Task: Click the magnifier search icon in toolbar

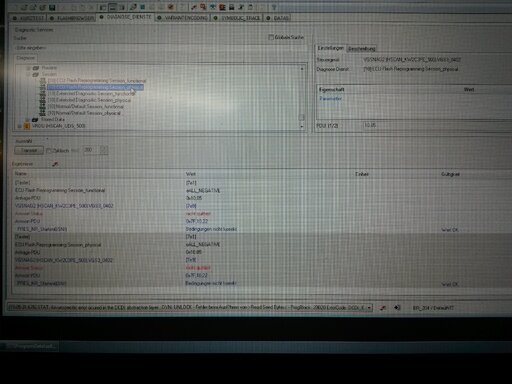Action: click(203, 7)
